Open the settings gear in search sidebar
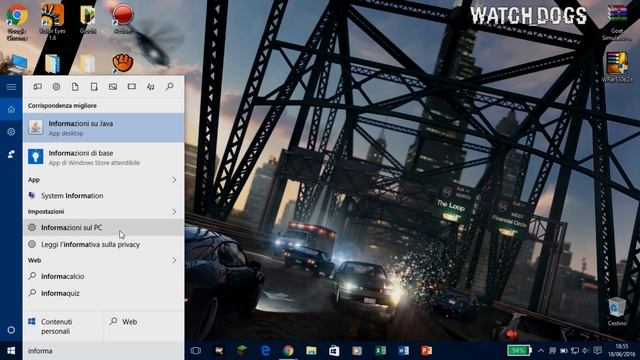640x360 pixels. [11, 132]
